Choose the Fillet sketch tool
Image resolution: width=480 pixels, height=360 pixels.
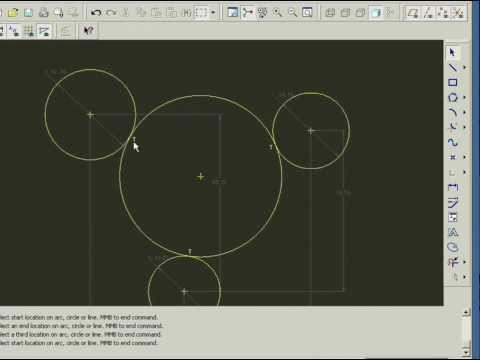coord(452,127)
